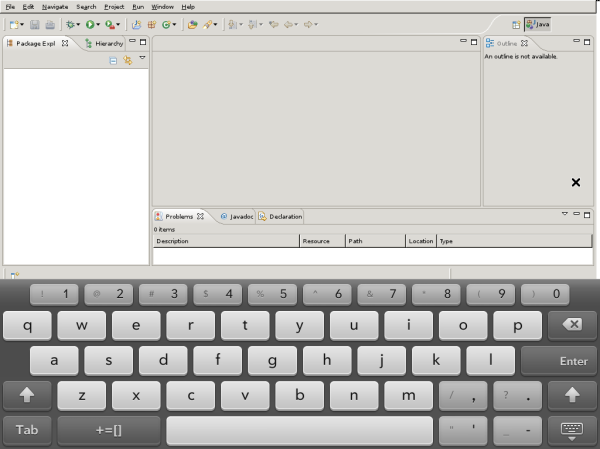The image size is (600, 449).
Task: Launch Debug with the bug icon
Action: pos(70,25)
